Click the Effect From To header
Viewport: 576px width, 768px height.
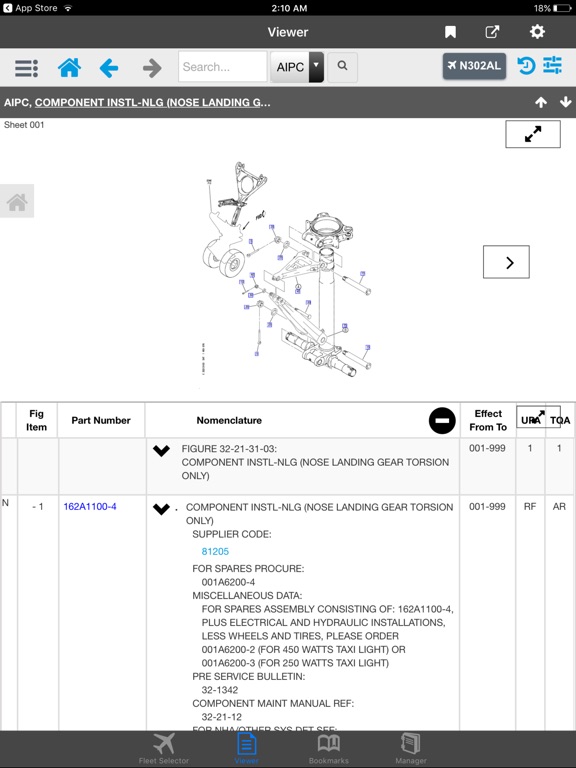(488, 420)
